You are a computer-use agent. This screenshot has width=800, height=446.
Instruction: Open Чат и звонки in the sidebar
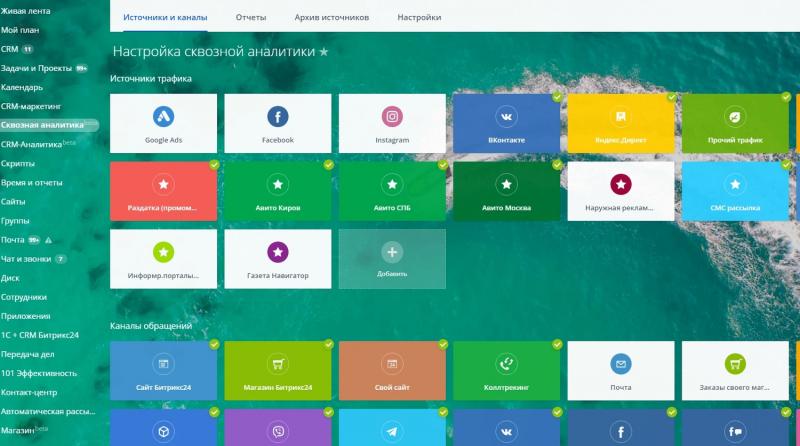pyautogui.click(x=26, y=259)
